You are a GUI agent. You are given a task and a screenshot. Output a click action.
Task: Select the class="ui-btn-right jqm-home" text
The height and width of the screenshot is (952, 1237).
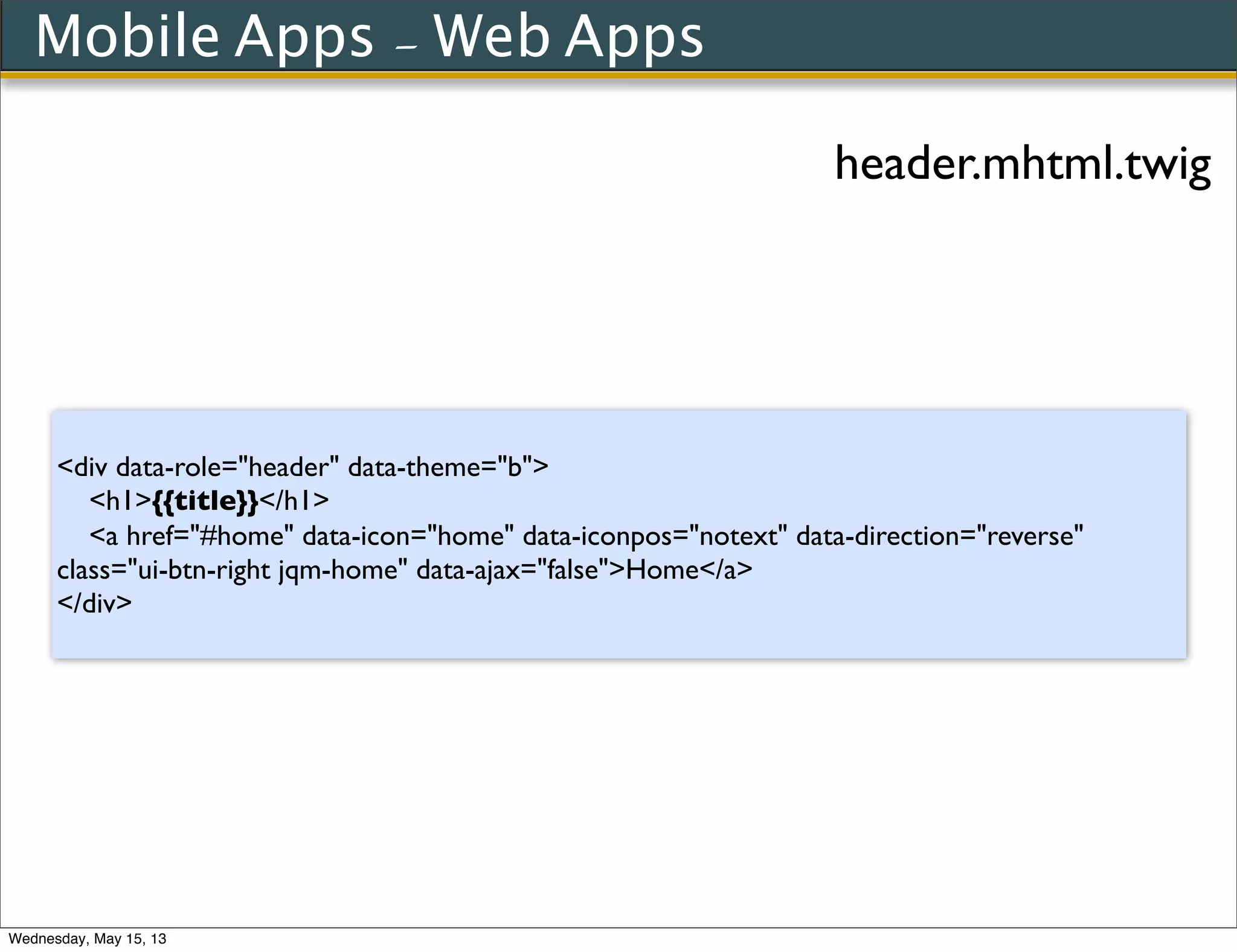[232, 570]
